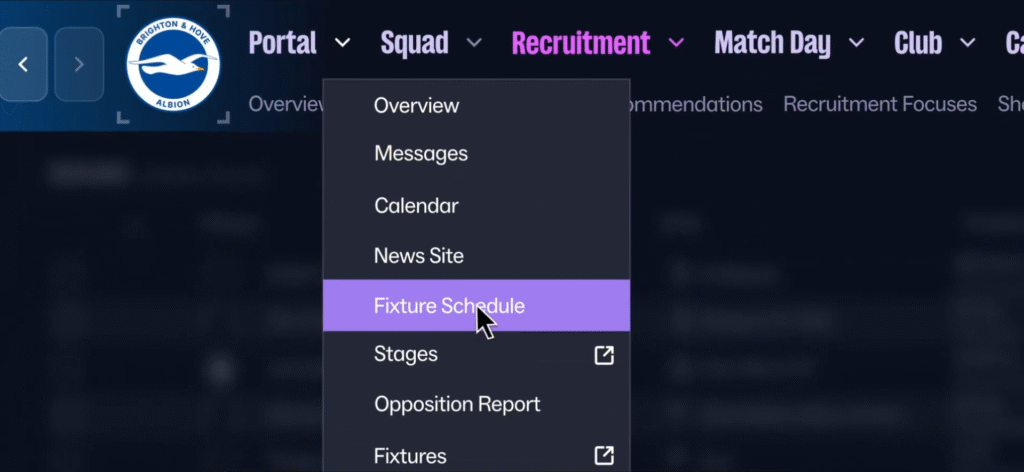This screenshot has height=472, width=1024.
Task: Expand the Match Day dropdown chevron
Action: click(856, 43)
